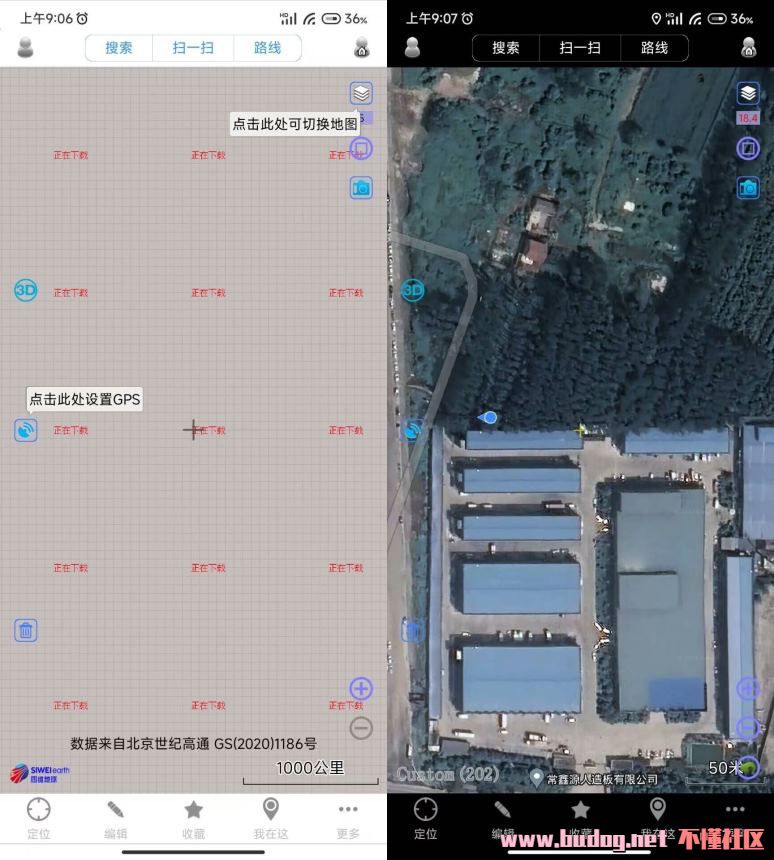Tap the map layers icon in left screen
774x860 pixels.
(x=361, y=93)
